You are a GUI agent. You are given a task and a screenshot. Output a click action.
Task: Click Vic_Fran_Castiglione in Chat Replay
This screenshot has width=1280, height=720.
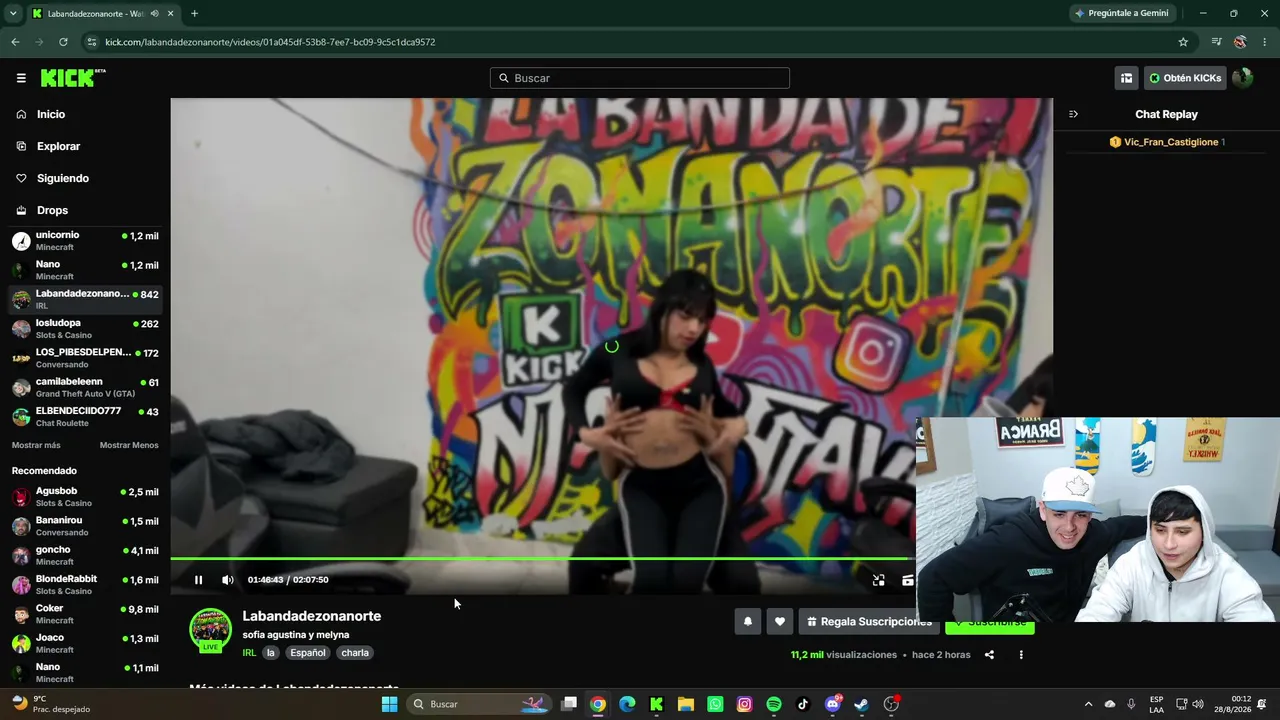point(1170,142)
